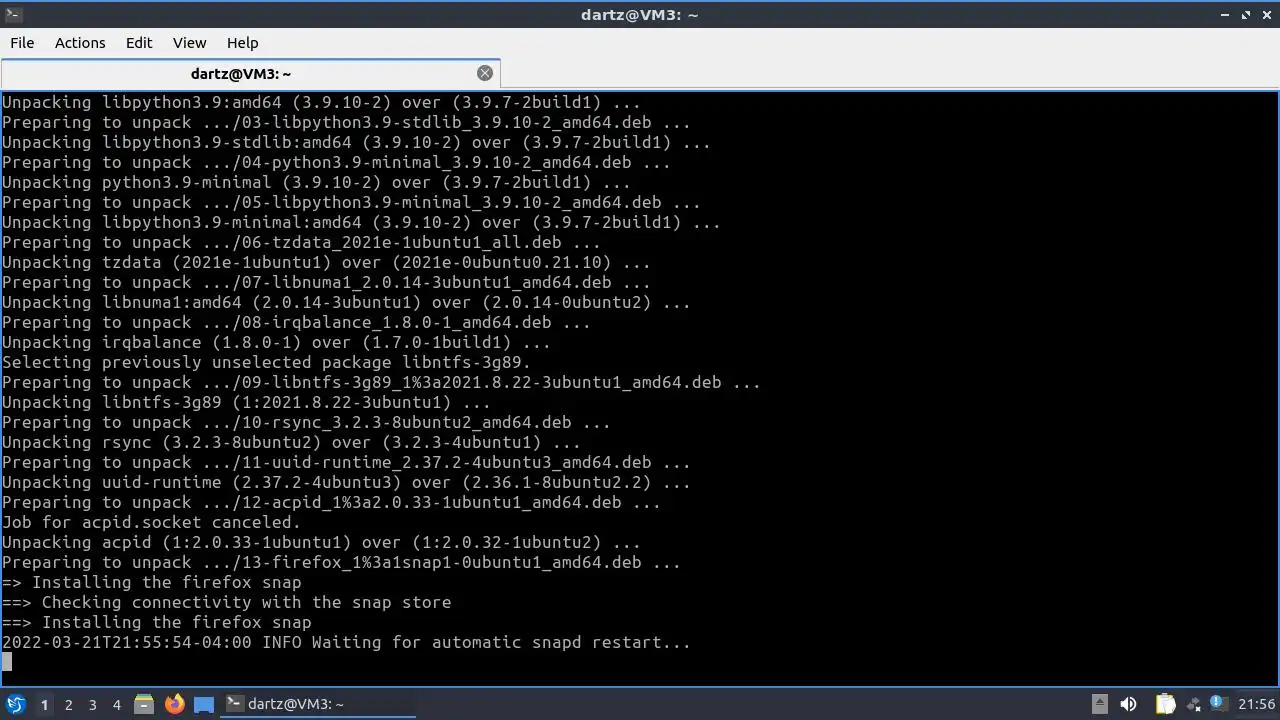The height and width of the screenshot is (720, 1280).
Task: Switch to workspace 1
Action: [x=44, y=704]
